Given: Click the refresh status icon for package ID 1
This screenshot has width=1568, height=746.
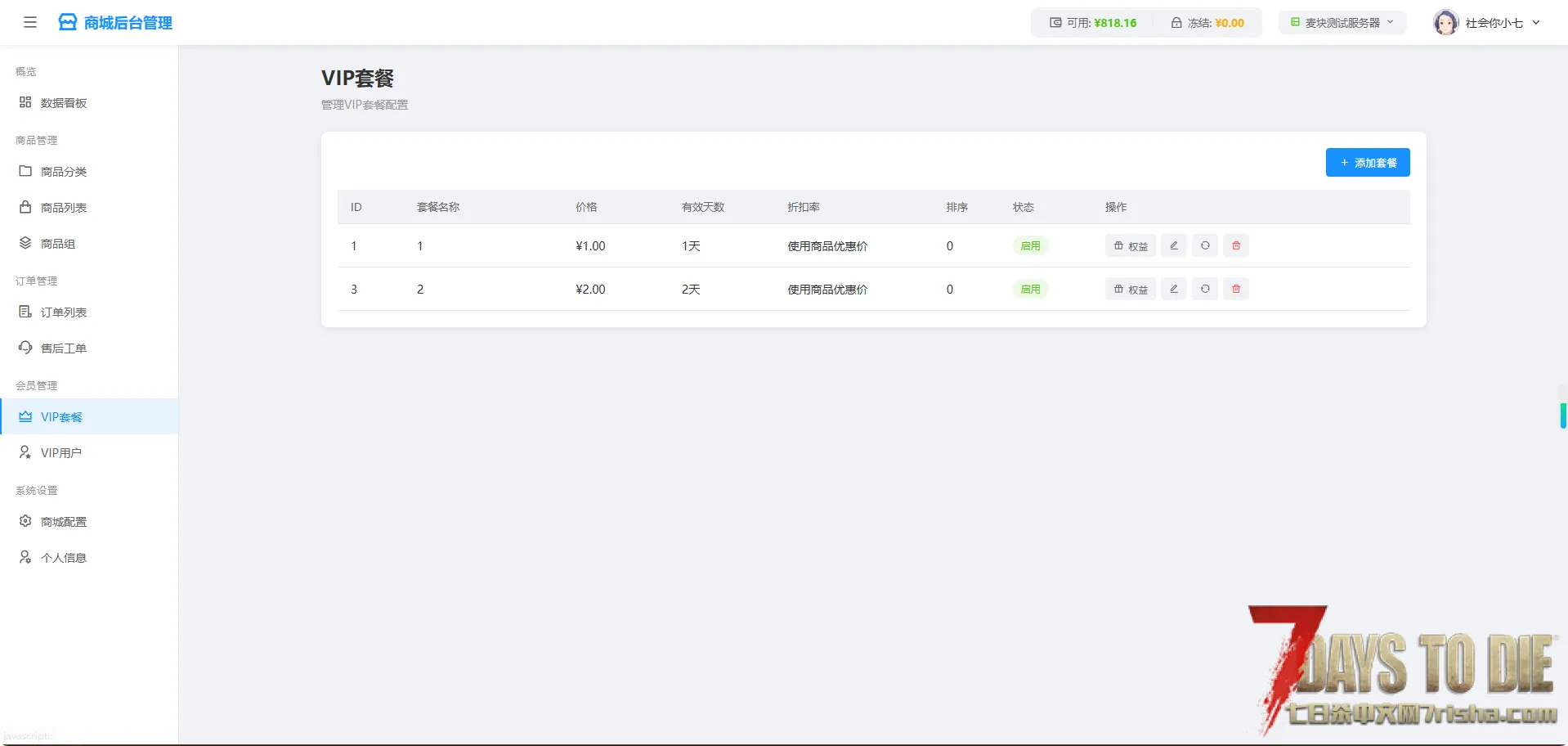Looking at the screenshot, I should coord(1204,245).
